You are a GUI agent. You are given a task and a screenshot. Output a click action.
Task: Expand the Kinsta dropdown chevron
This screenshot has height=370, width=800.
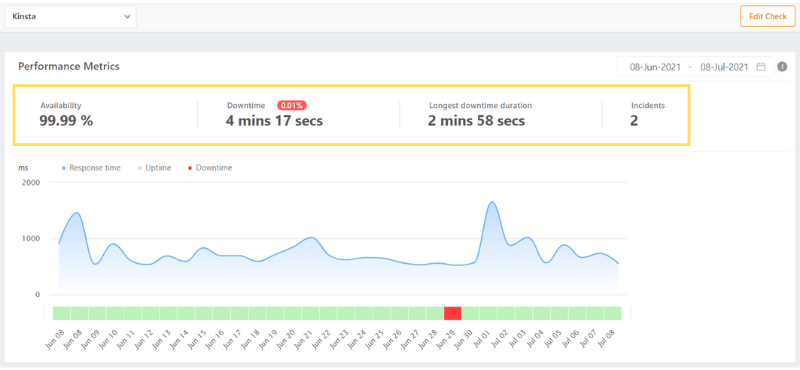(127, 16)
